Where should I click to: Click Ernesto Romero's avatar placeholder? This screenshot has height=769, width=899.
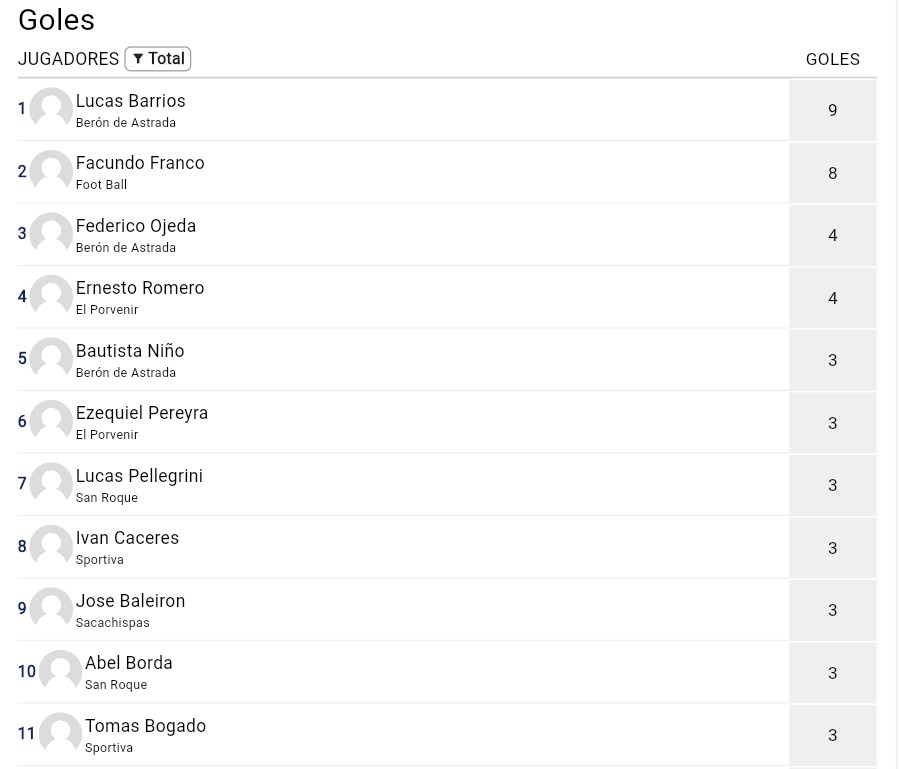[x=51, y=296]
